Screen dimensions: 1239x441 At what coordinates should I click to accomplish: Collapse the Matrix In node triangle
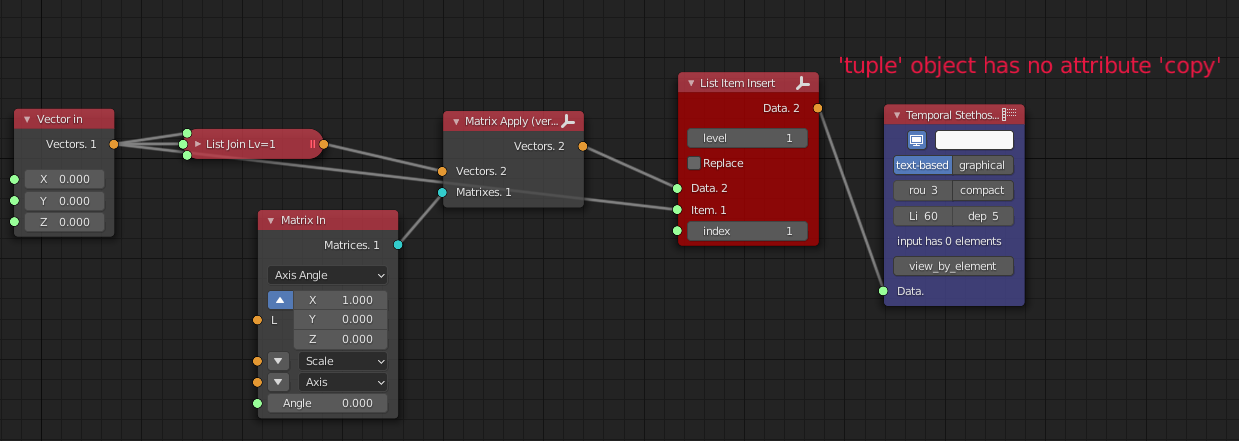[x=270, y=220]
